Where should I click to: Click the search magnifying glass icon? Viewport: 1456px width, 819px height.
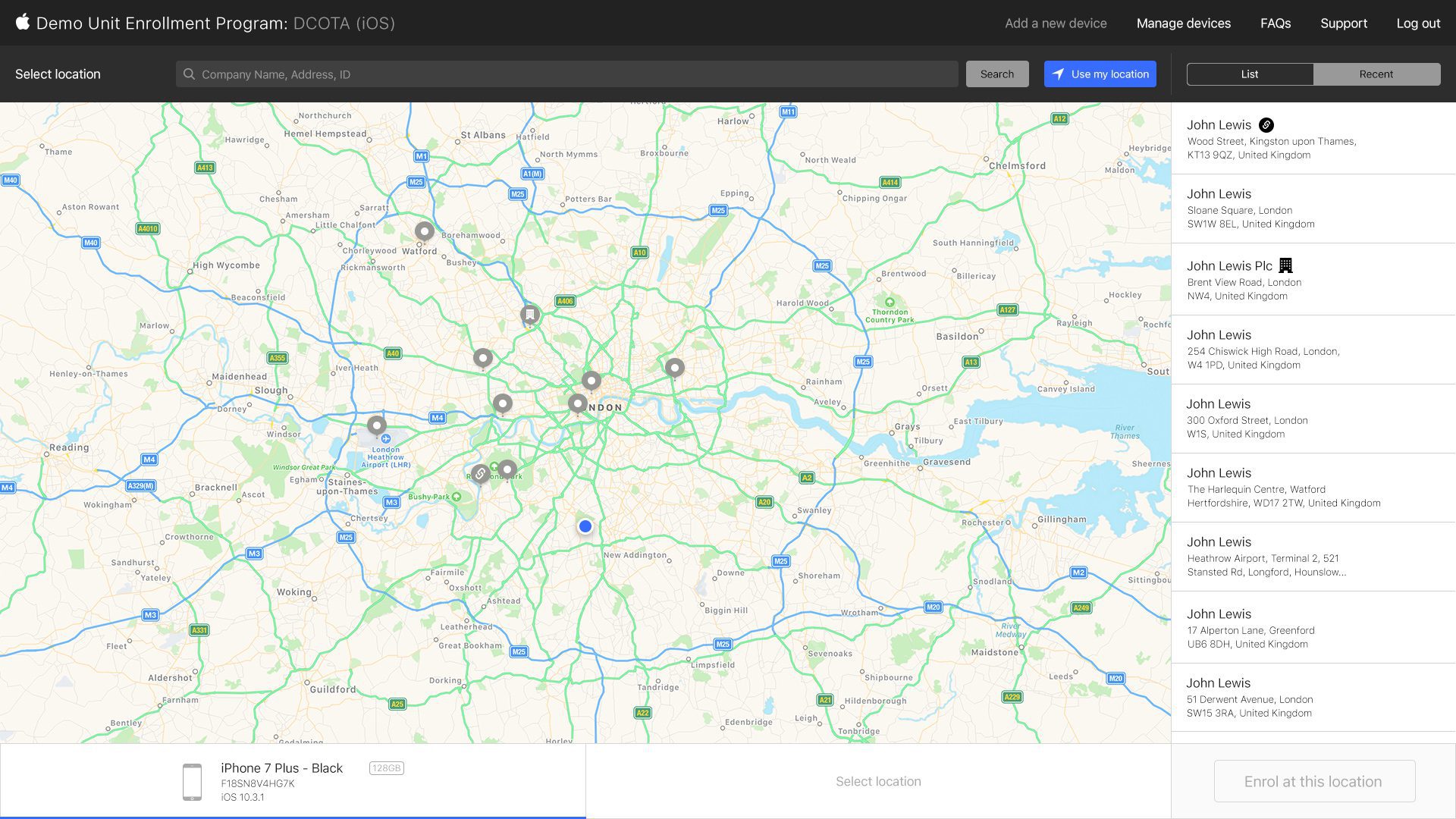(x=190, y=74)
